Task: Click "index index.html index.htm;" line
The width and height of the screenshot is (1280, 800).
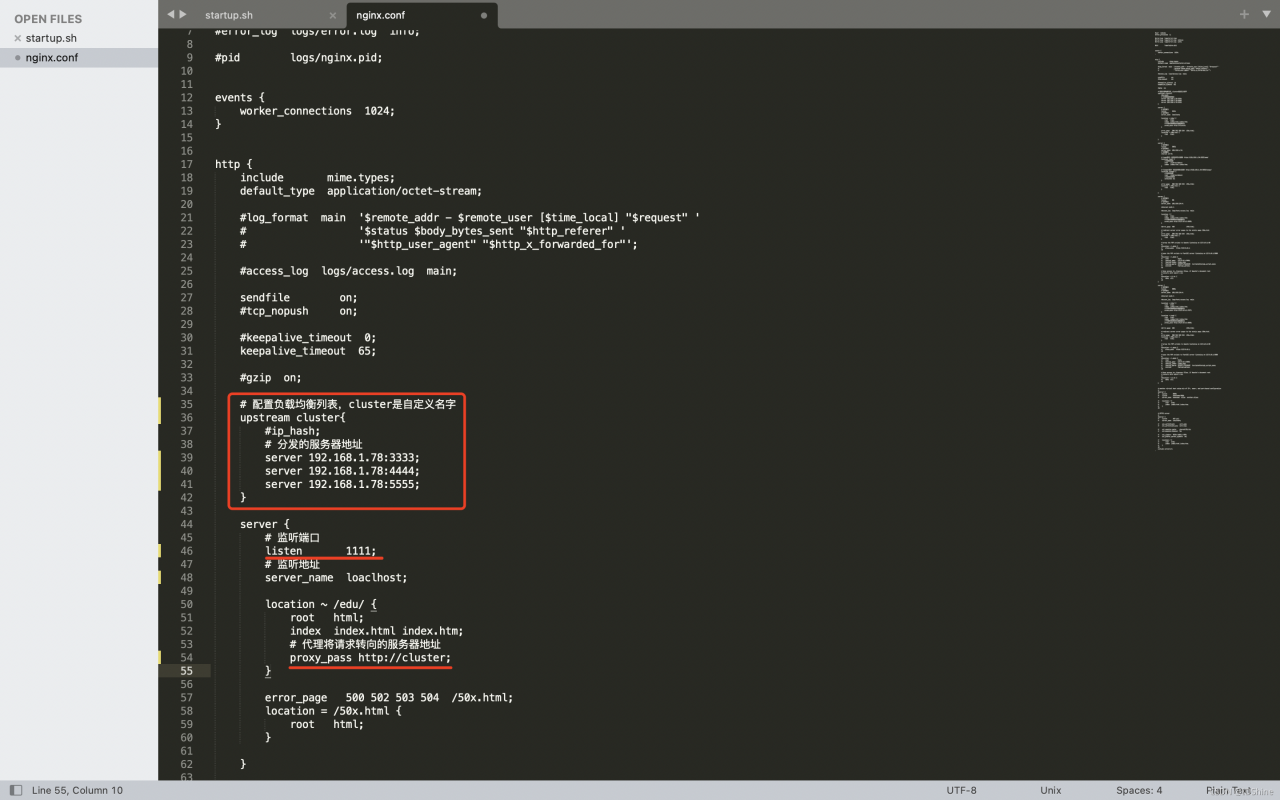Action: pos(376,631)
